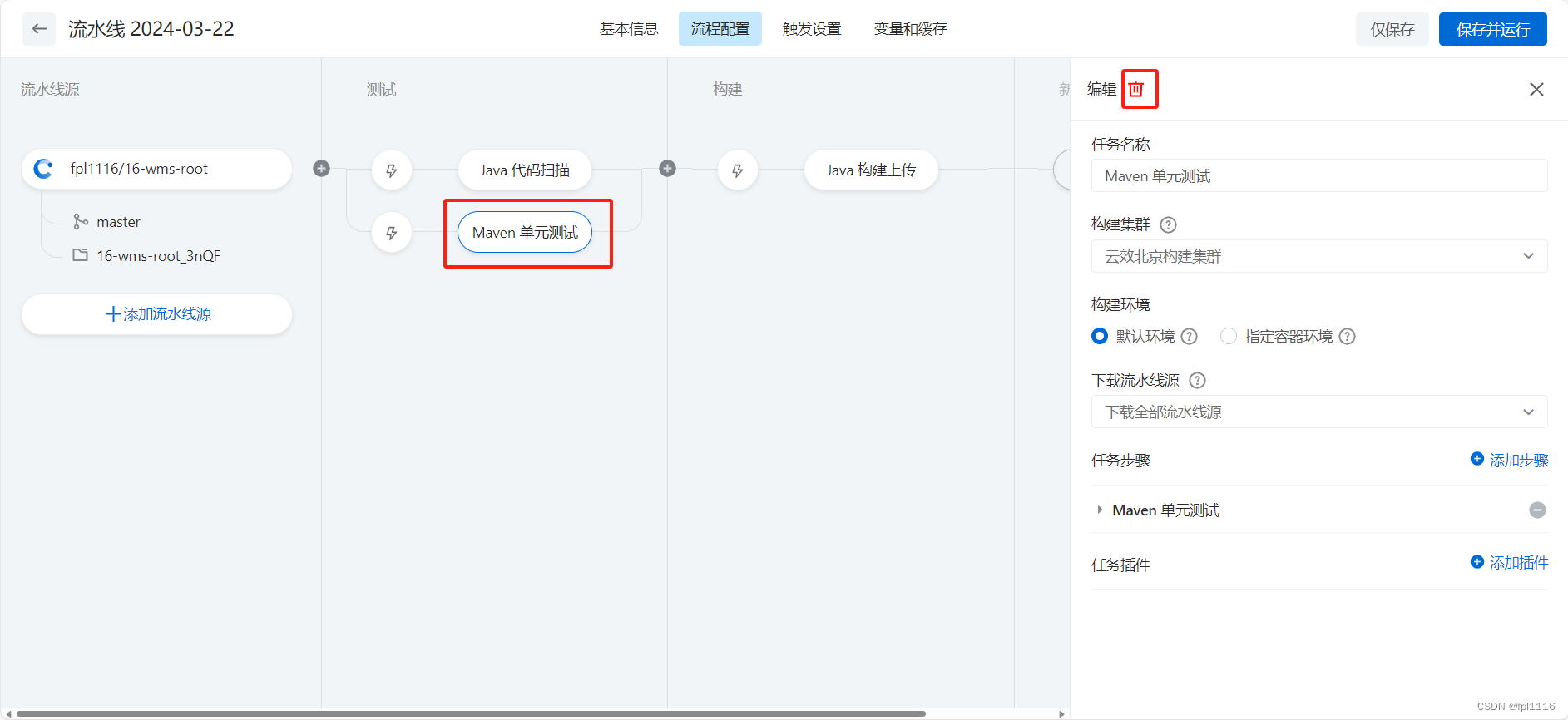The width and height of the screenshot is (1568, 720).
Task: Open help tooltip for 构建集群
Action: click(1168, 224)
